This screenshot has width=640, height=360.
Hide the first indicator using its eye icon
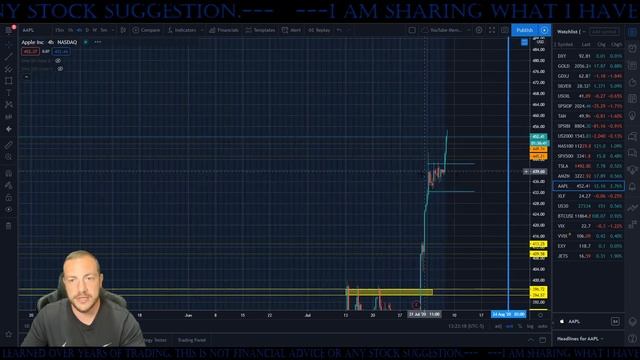[58, 60]
